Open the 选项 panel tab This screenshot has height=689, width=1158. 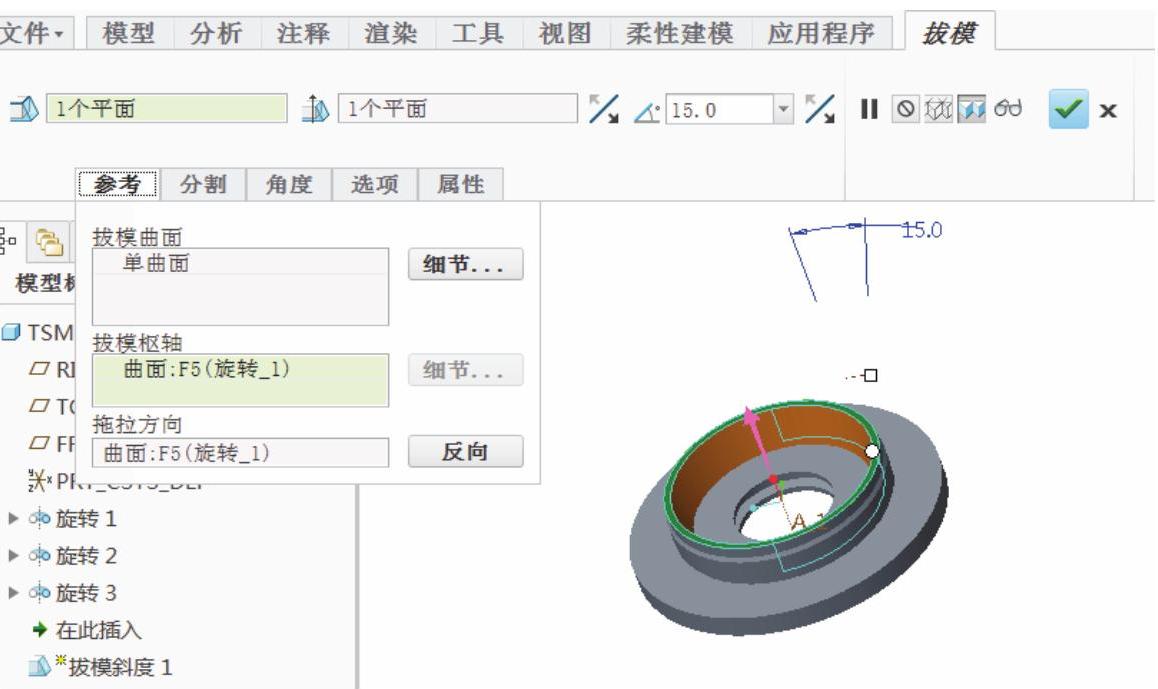coord(374,184)
